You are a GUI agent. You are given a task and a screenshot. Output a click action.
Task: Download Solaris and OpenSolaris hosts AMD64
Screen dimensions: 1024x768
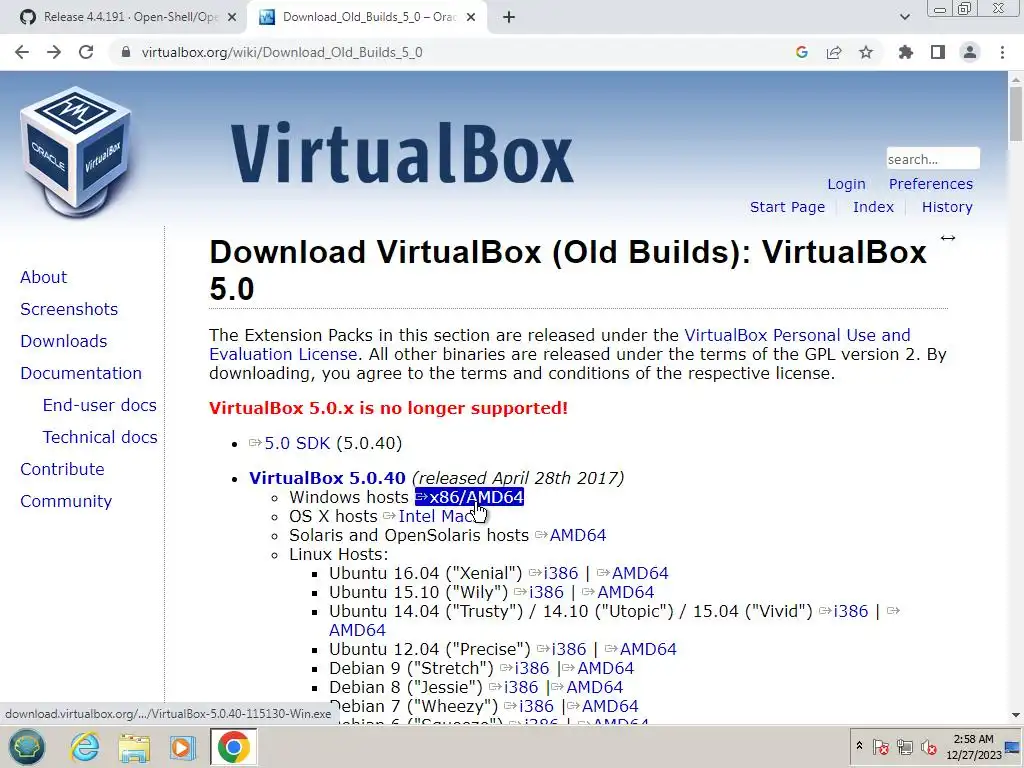tap(578, 535)
